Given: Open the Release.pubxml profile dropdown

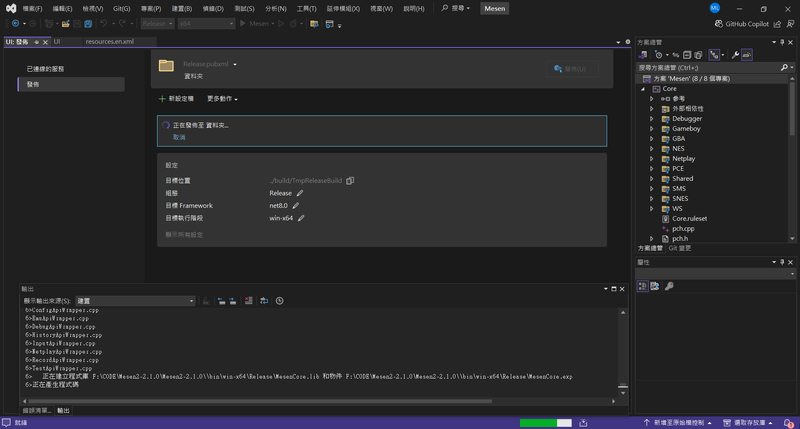Looking at the screenshot, I should [x=235, y=65].
